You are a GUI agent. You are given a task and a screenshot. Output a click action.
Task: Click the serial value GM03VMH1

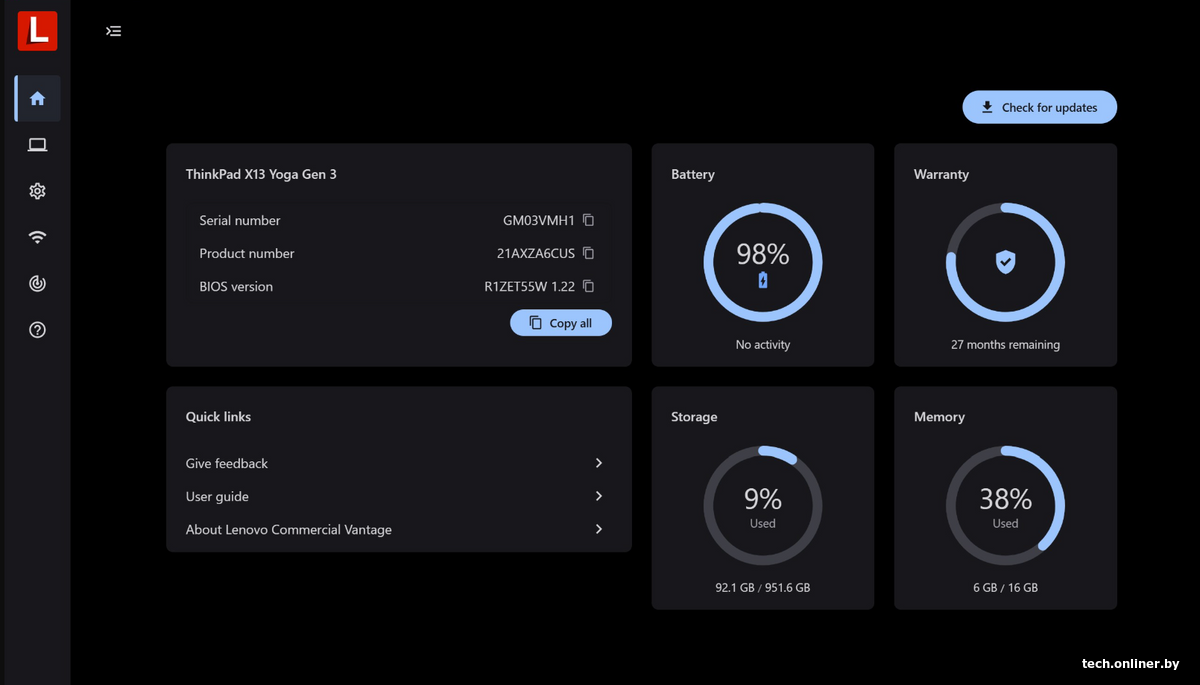click(x=539, y=220)
